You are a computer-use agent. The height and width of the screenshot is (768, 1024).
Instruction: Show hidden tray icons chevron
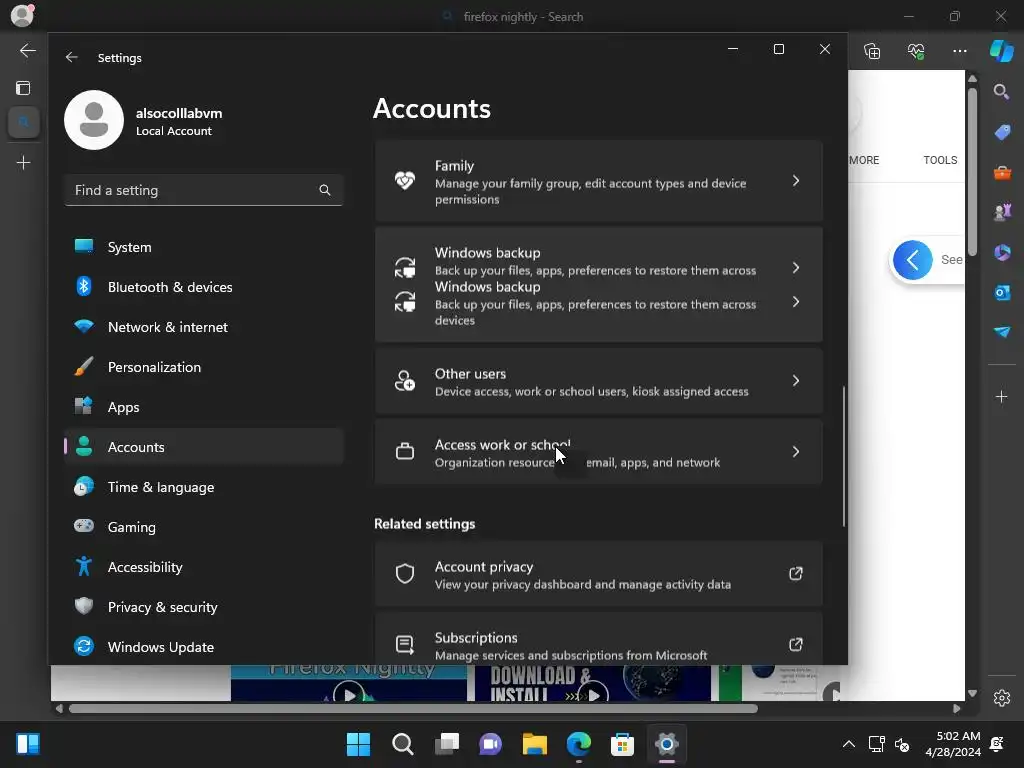point(848,744)
